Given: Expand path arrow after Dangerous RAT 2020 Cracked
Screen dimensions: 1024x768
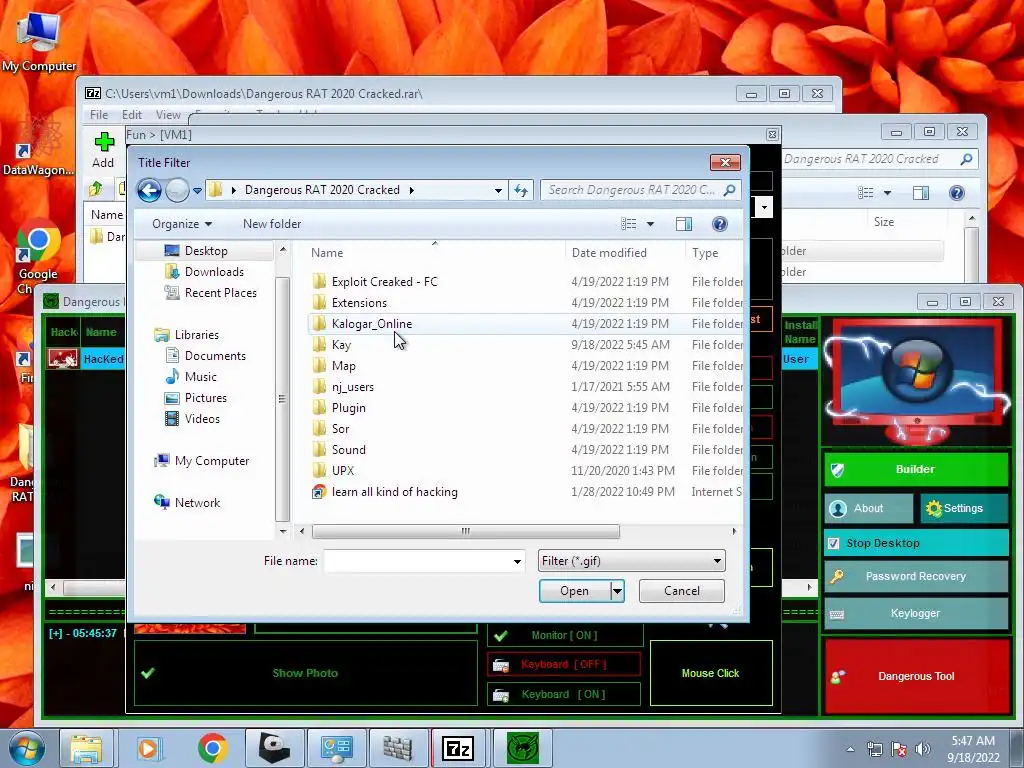Looking at the screenshot, I should coord(411,190).
